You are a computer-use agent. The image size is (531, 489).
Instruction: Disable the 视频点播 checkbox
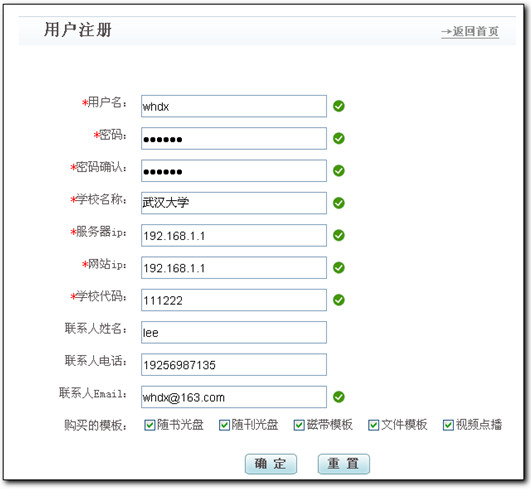(448, 425)
